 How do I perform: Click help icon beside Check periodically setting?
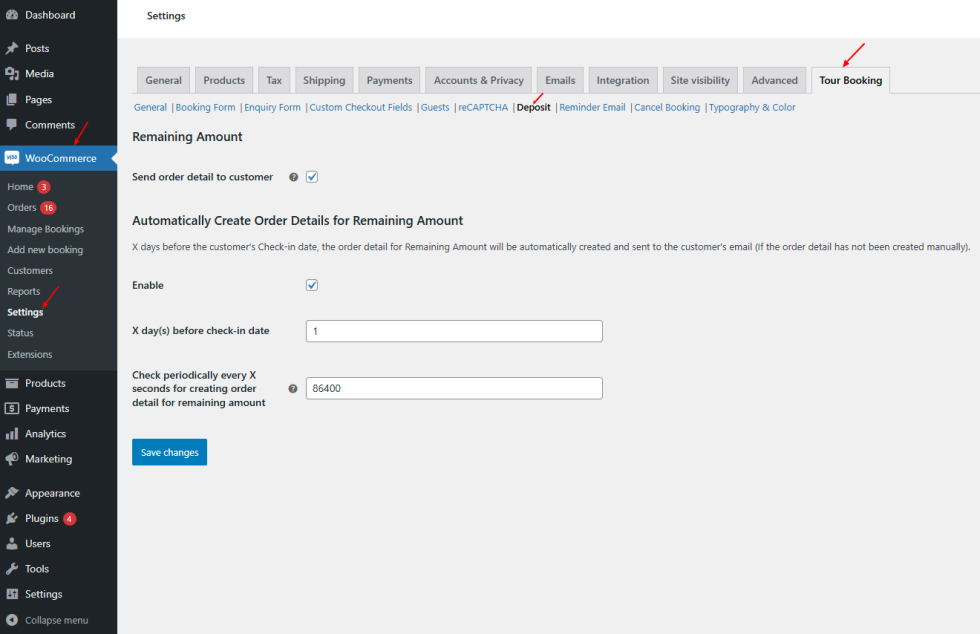(x=294, y=389)
